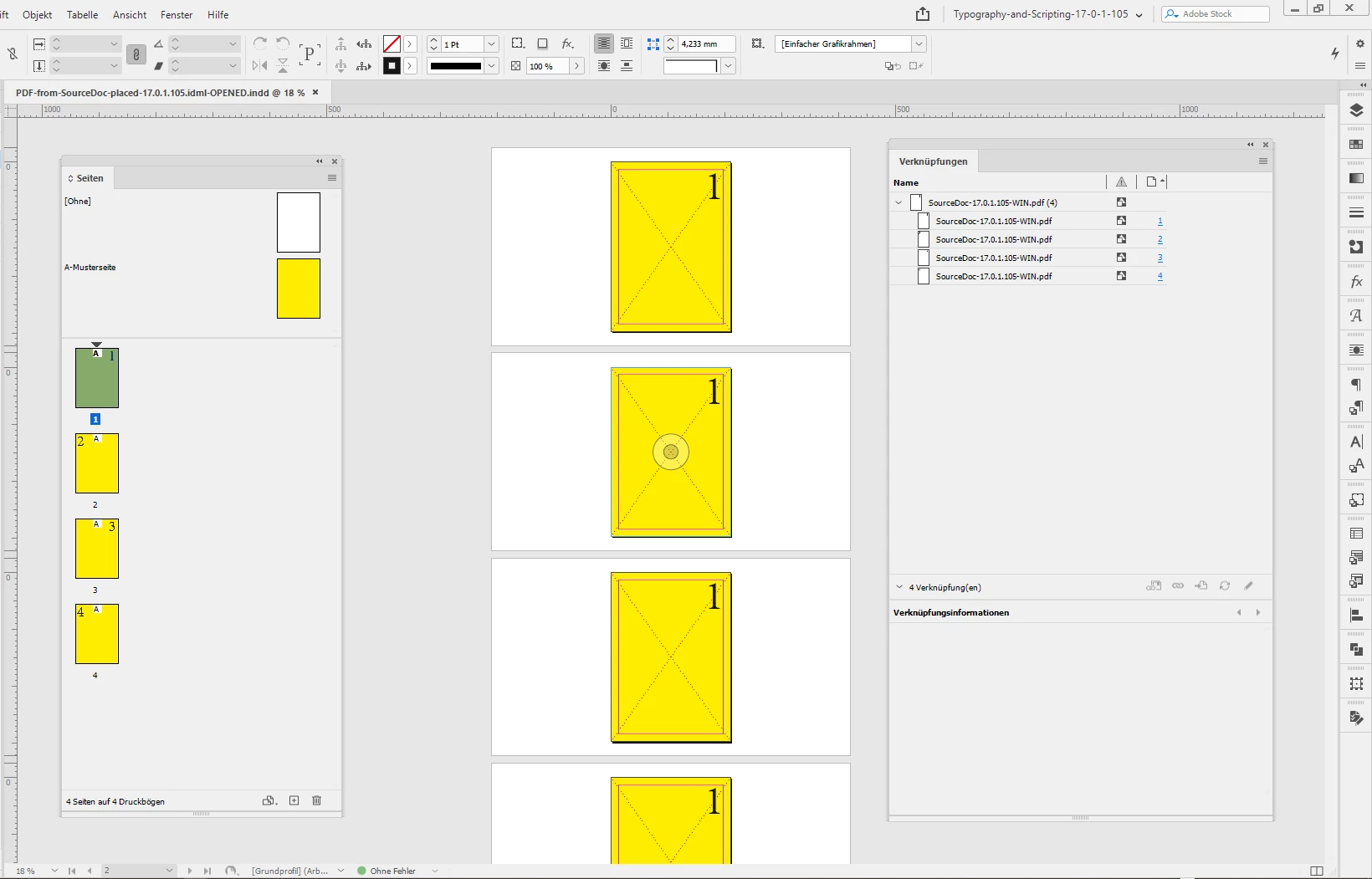Viewport: 1372px width, 879px height.
Task: Click select container icon in control bar
Action: tap(341, 43)
